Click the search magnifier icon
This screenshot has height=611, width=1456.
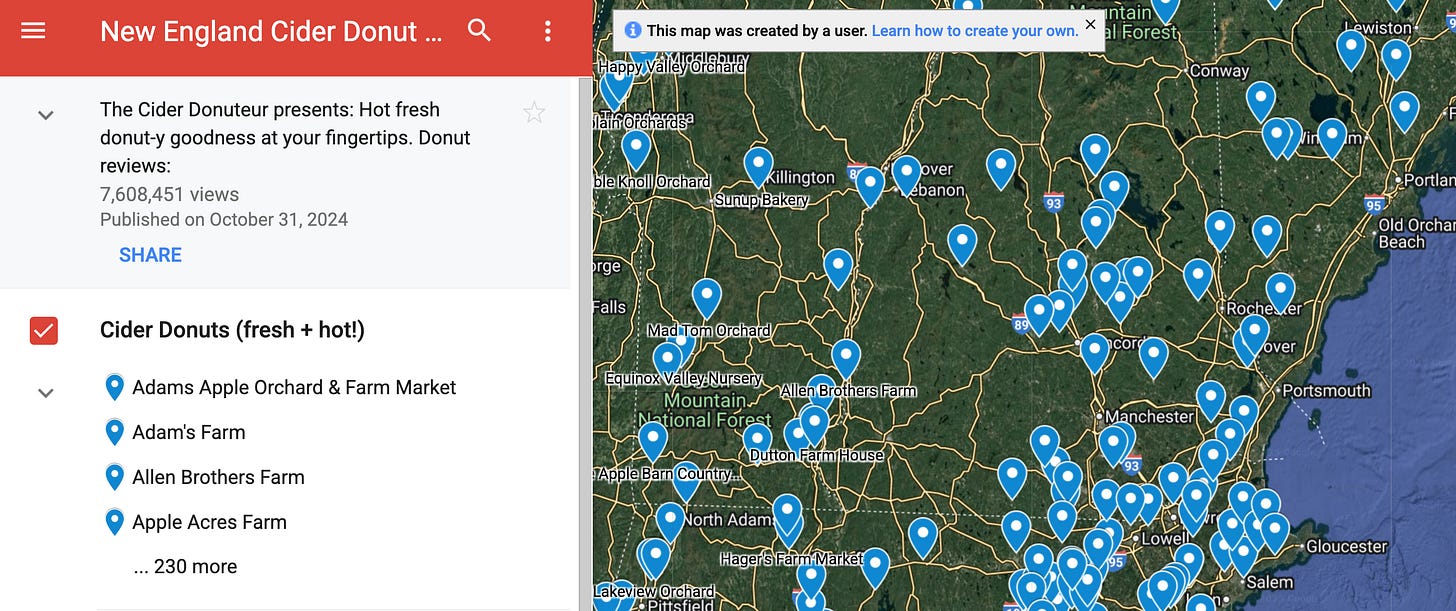(480, 31)
